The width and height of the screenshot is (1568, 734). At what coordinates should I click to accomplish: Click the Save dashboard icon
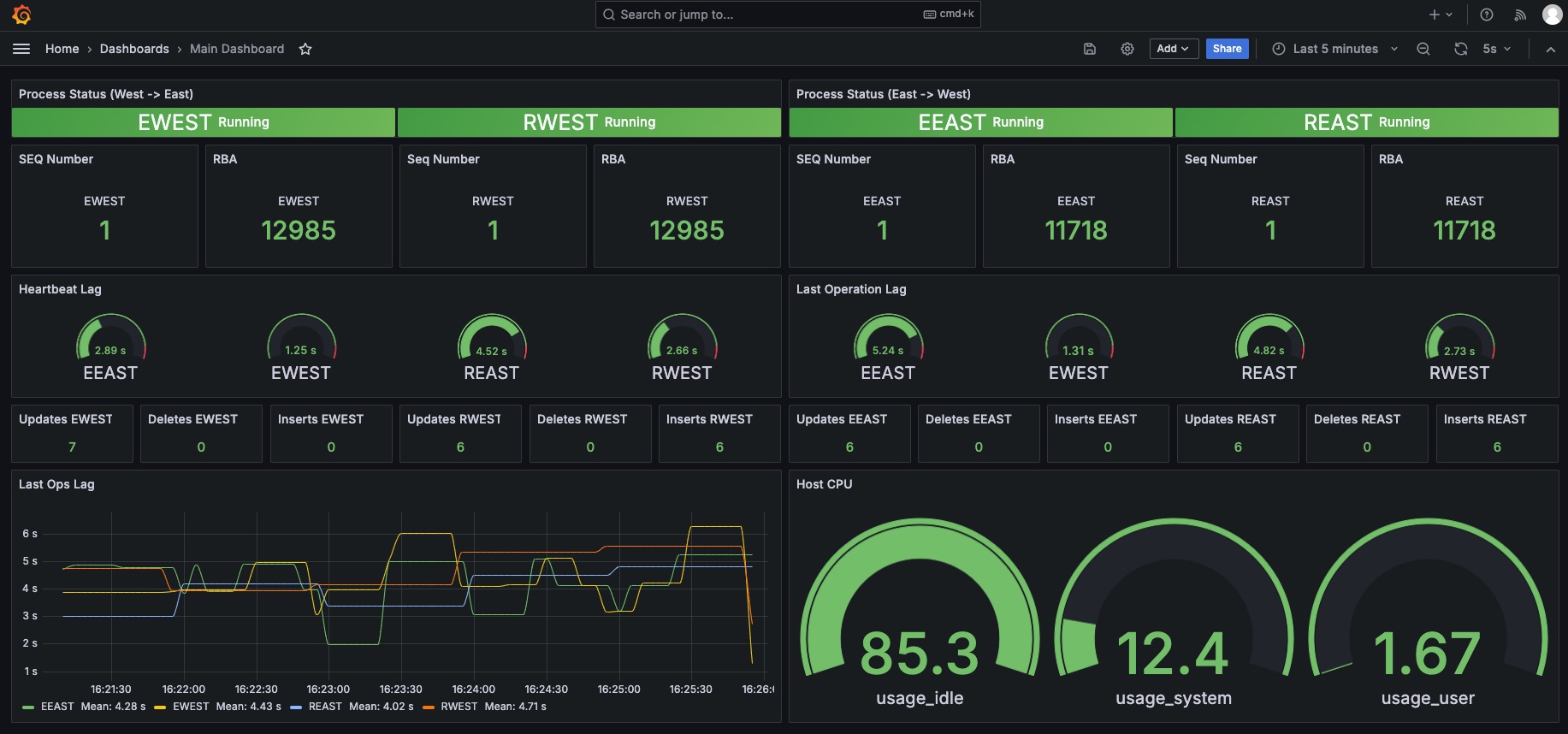[1090, 49]
